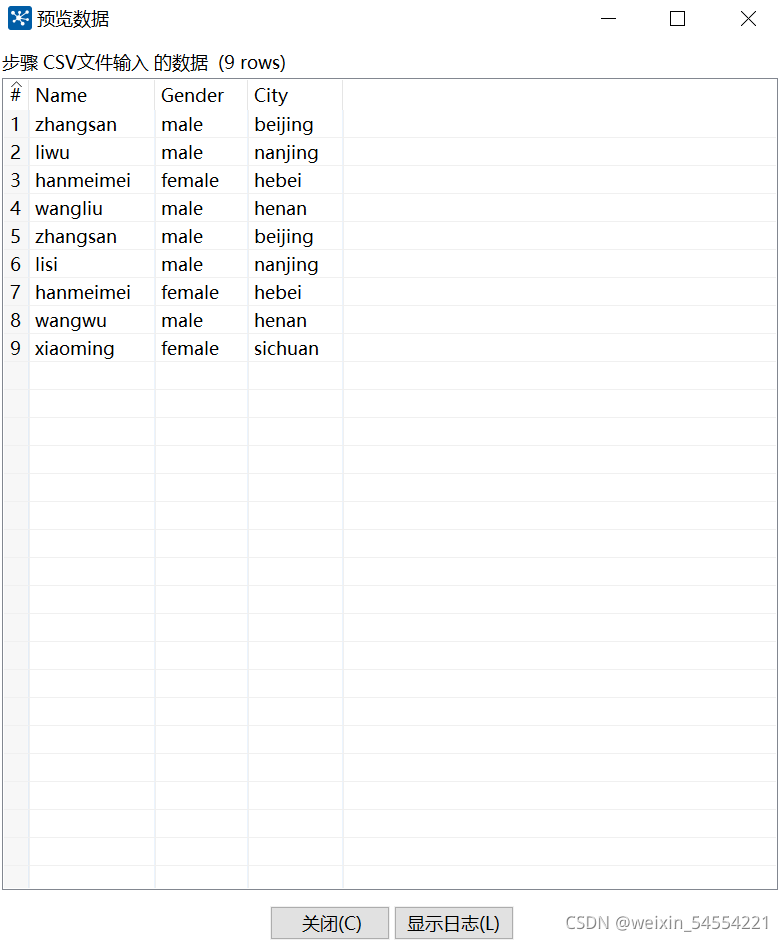Screen dimensions: 783x941
Task: Click the 关闭(C) button
Action: pos(329,923)
